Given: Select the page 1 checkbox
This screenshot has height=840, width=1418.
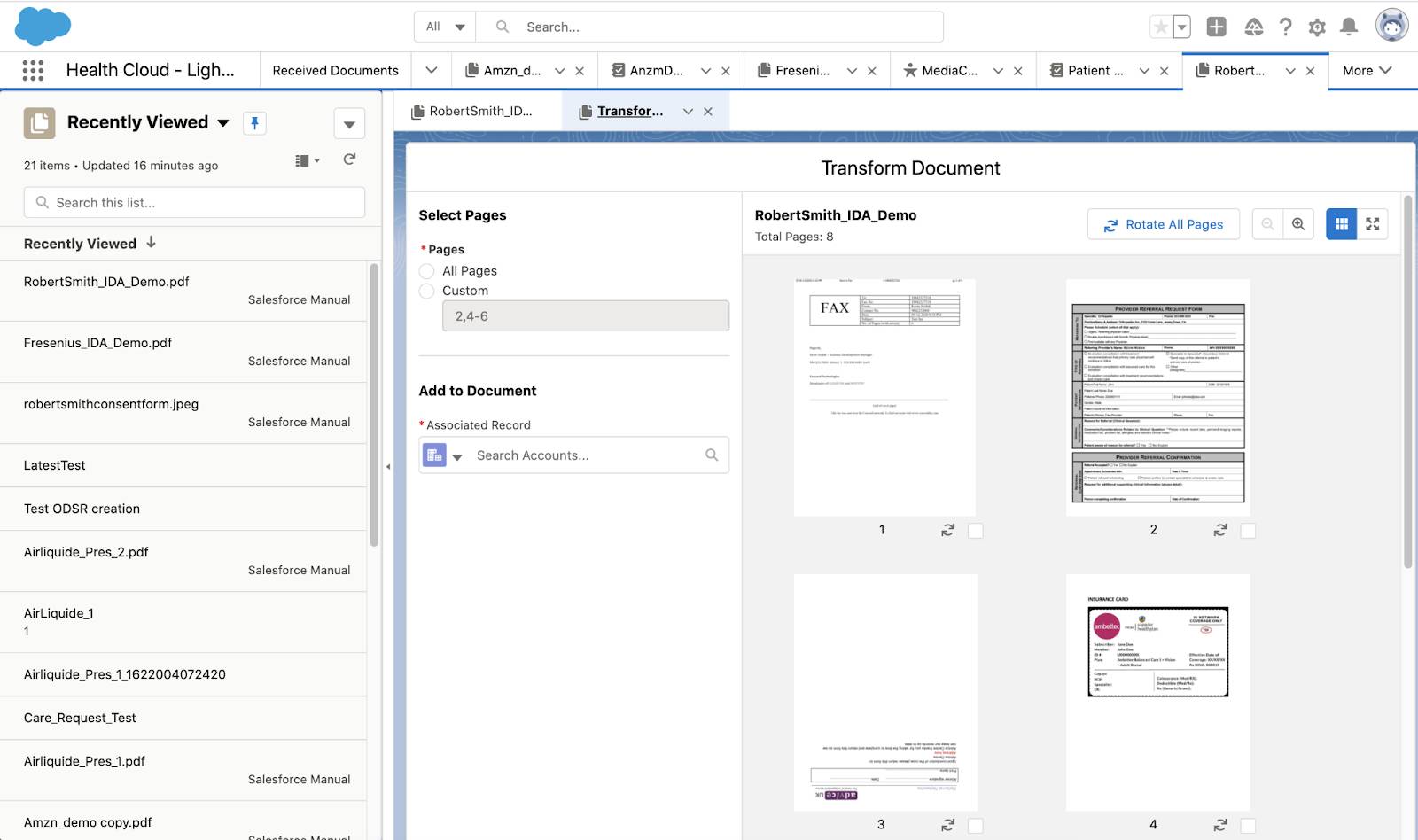Looking at the screenshot, I should 976,531.
